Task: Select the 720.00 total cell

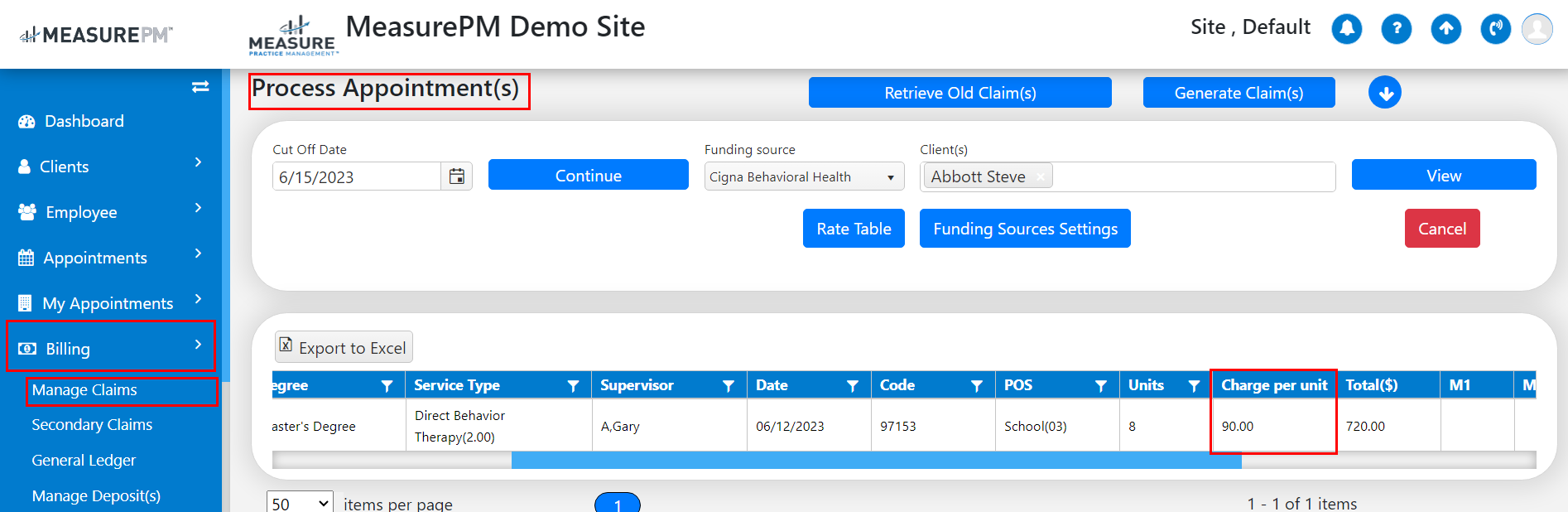Action: click(x=1388, y=426)
